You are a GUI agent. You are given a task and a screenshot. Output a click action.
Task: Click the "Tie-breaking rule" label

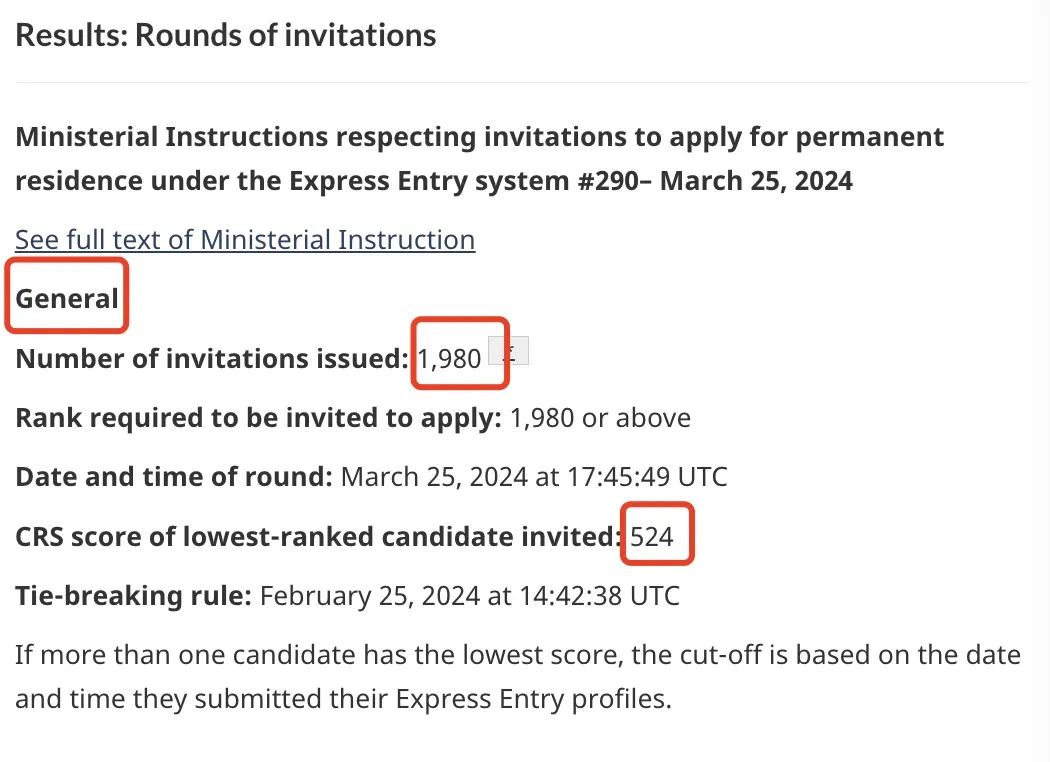click(133, 597)
